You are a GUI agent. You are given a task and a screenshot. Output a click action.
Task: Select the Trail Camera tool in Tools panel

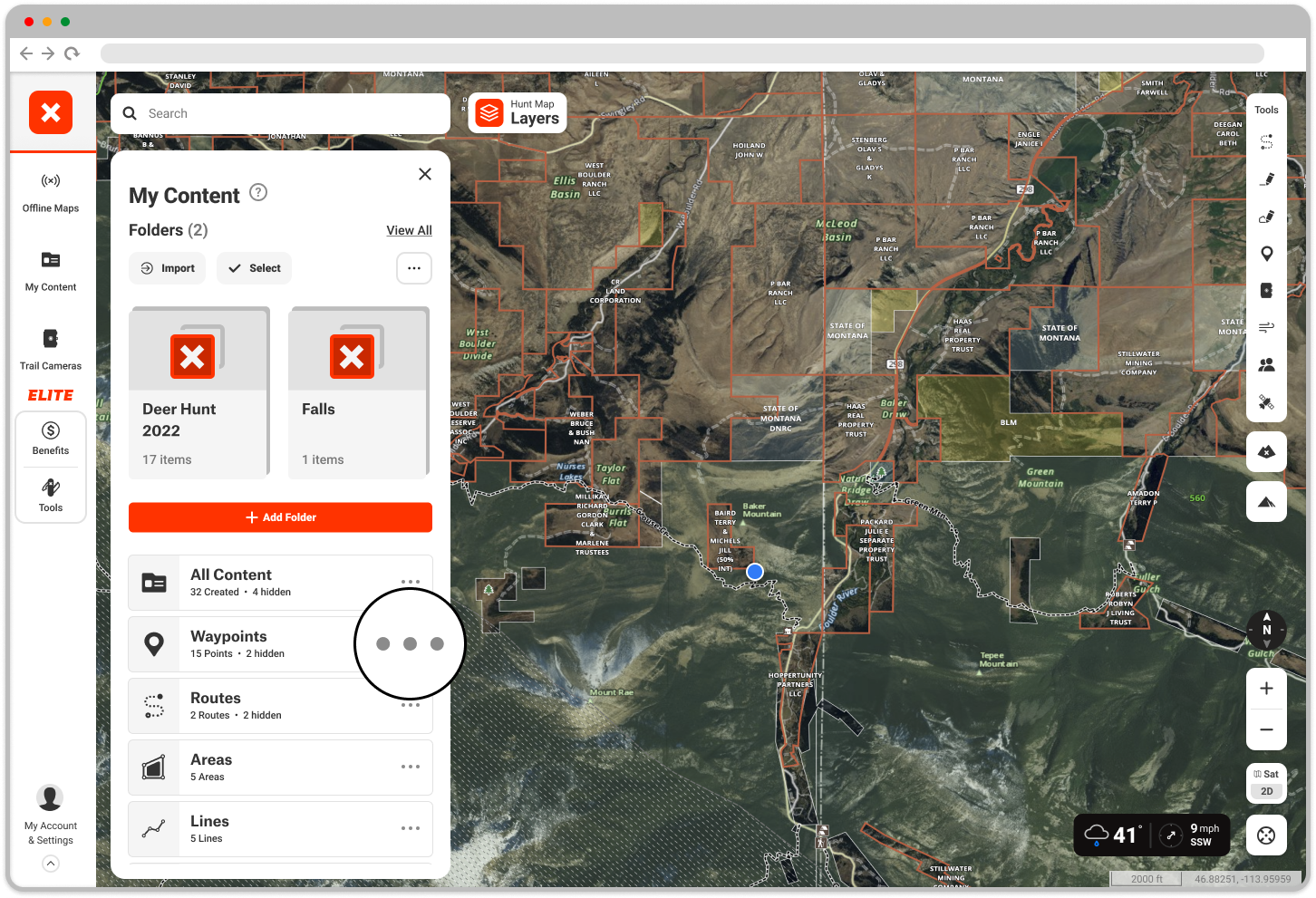click(x=1266, y=291)
